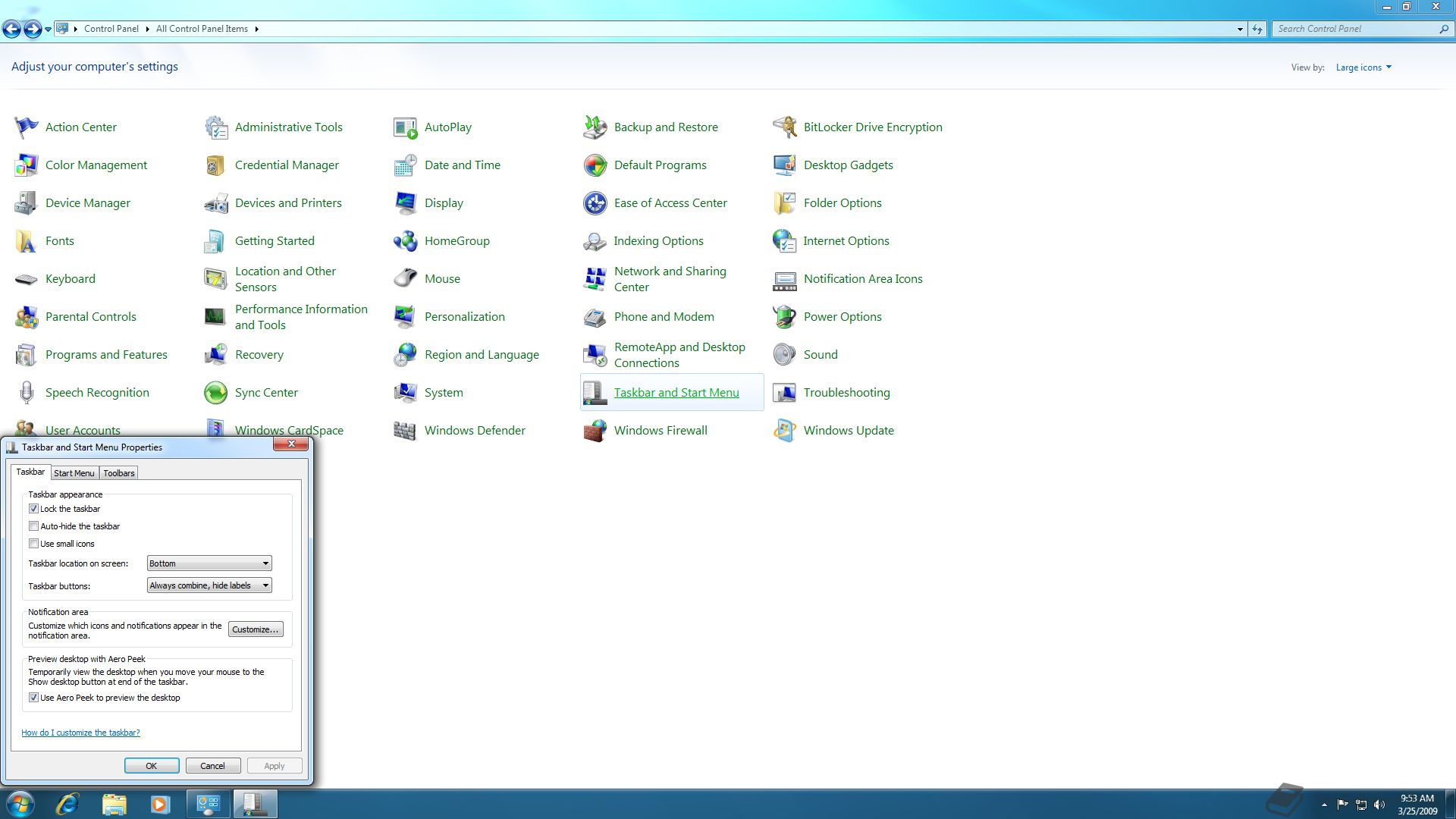Viewport: 1456px width, 819px height.
Task: Click the Mouse icon
Action: tap(406, 279)
